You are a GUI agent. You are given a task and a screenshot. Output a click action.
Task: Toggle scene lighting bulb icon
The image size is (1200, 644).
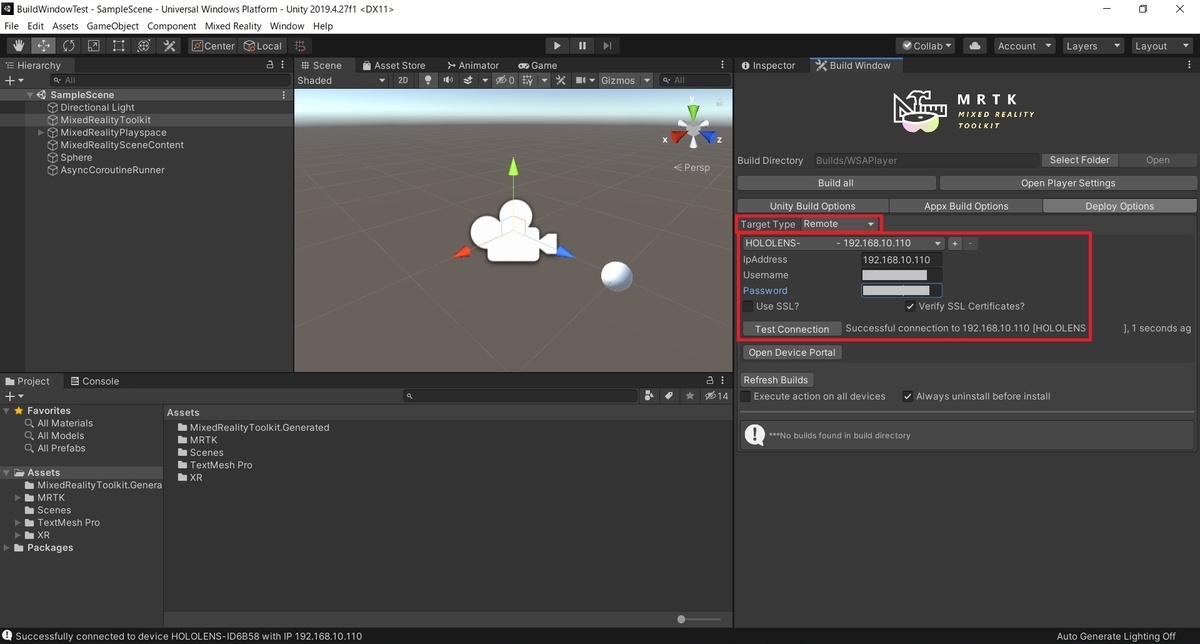pyautogui.click(x=429, y=80)
